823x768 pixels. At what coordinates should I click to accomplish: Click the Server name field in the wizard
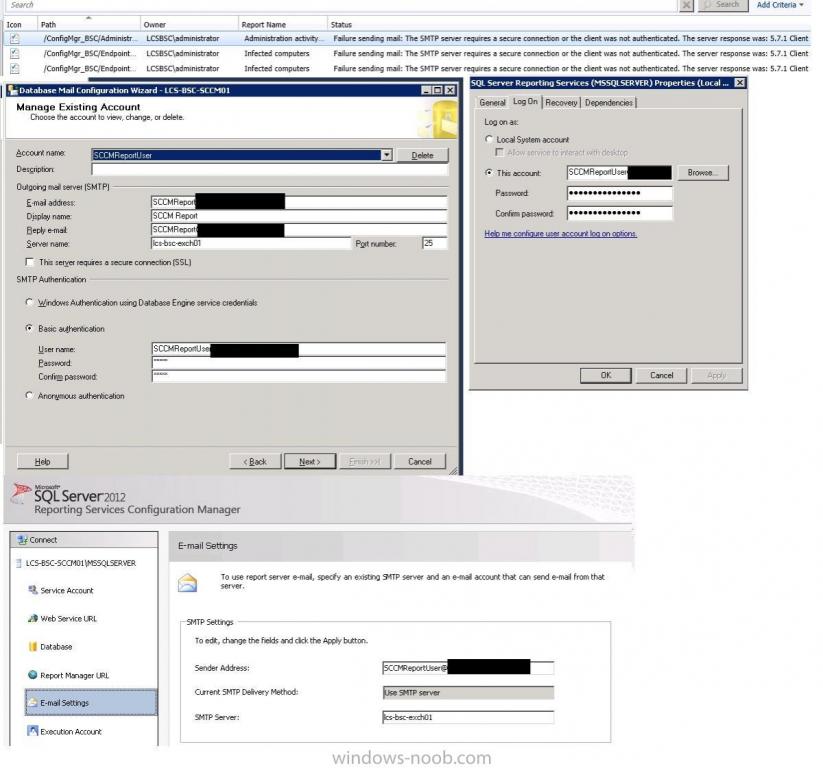click(x=251, y=243)
